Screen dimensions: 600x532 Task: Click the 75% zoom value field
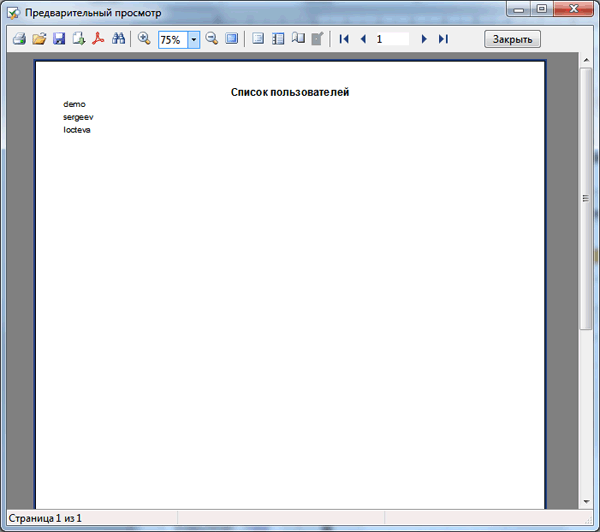(x=173, y=39)
